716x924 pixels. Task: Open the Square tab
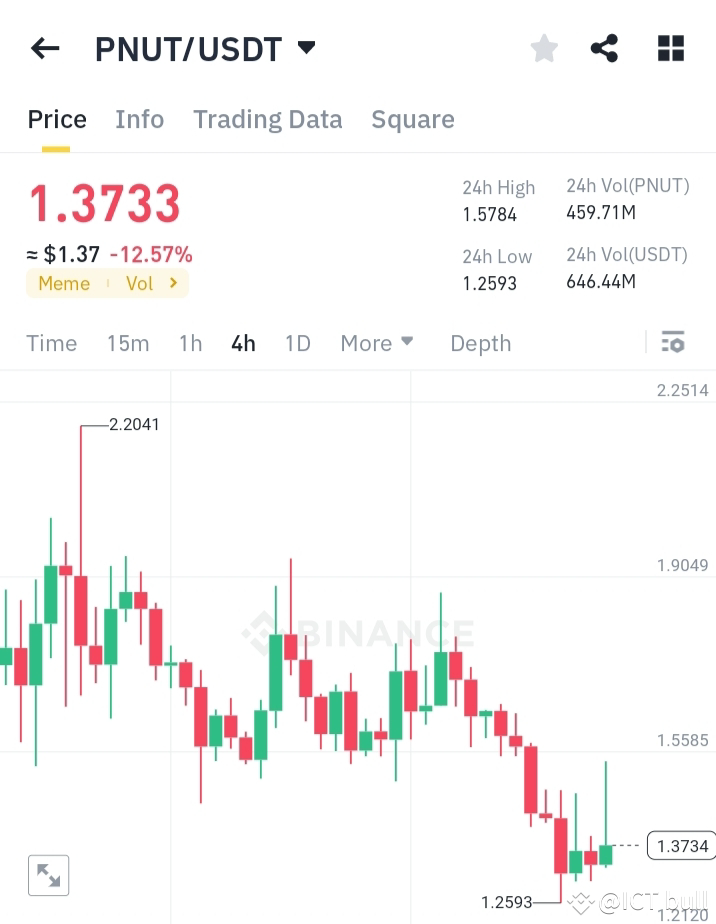(413, 119)
